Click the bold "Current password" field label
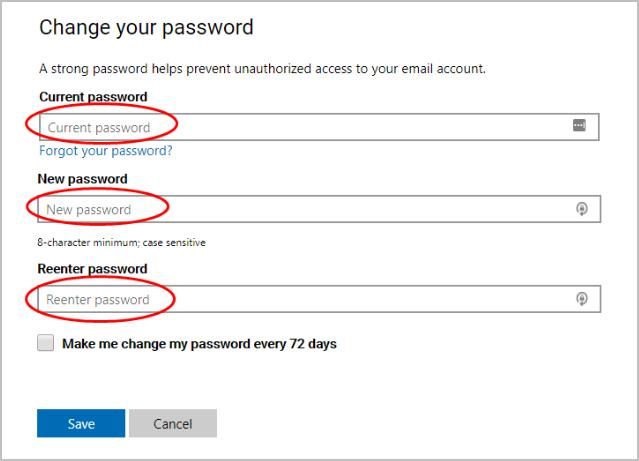639x461 pixels. pyautogui.click(x=93, y=97)
